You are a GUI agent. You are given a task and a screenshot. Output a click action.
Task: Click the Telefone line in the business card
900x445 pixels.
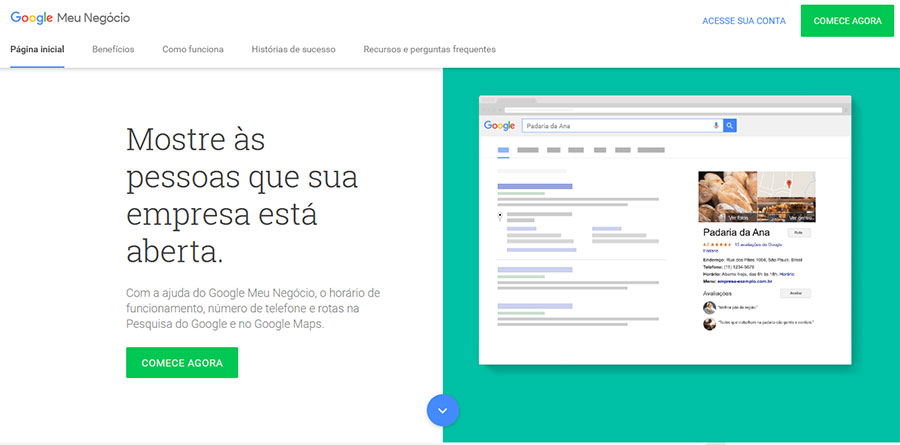[729, 267]
